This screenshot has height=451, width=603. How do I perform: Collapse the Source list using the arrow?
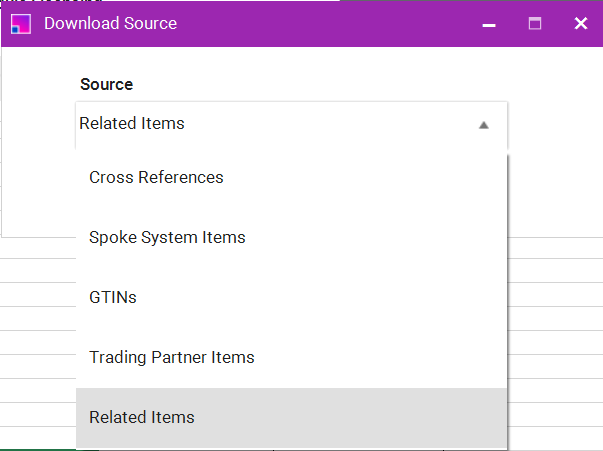(484, 125)
